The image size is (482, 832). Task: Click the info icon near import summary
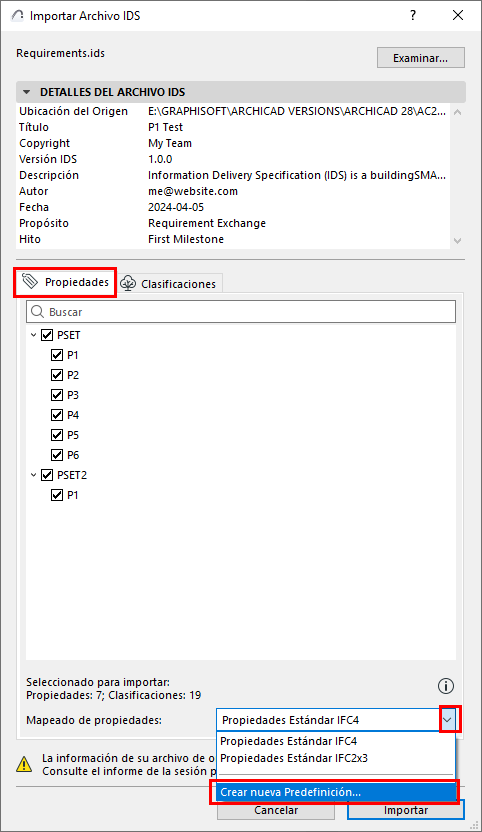coord(446,686)
